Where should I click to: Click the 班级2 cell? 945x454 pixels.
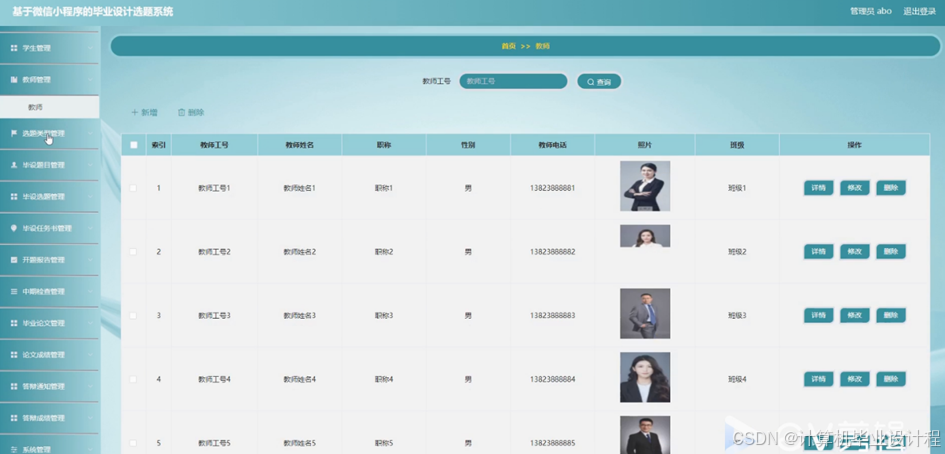pos(737,252)
